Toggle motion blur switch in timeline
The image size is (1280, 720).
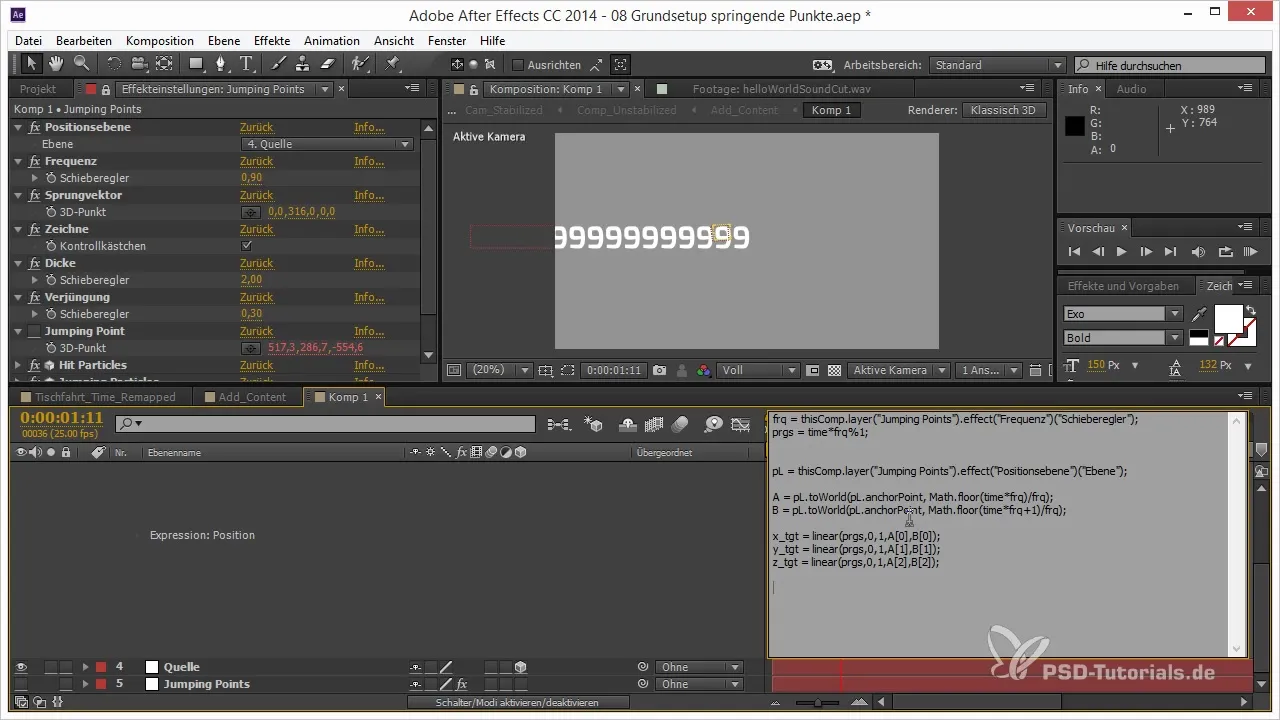click(x=680, y=424)
